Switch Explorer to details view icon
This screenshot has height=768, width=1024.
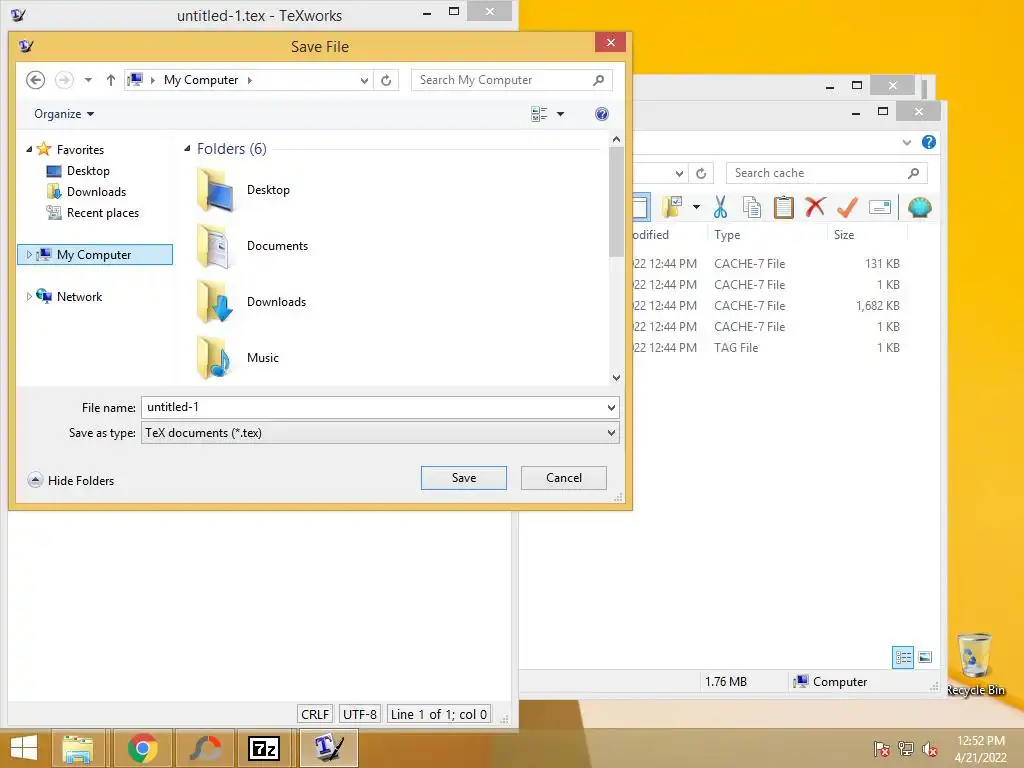click(903, 657)
